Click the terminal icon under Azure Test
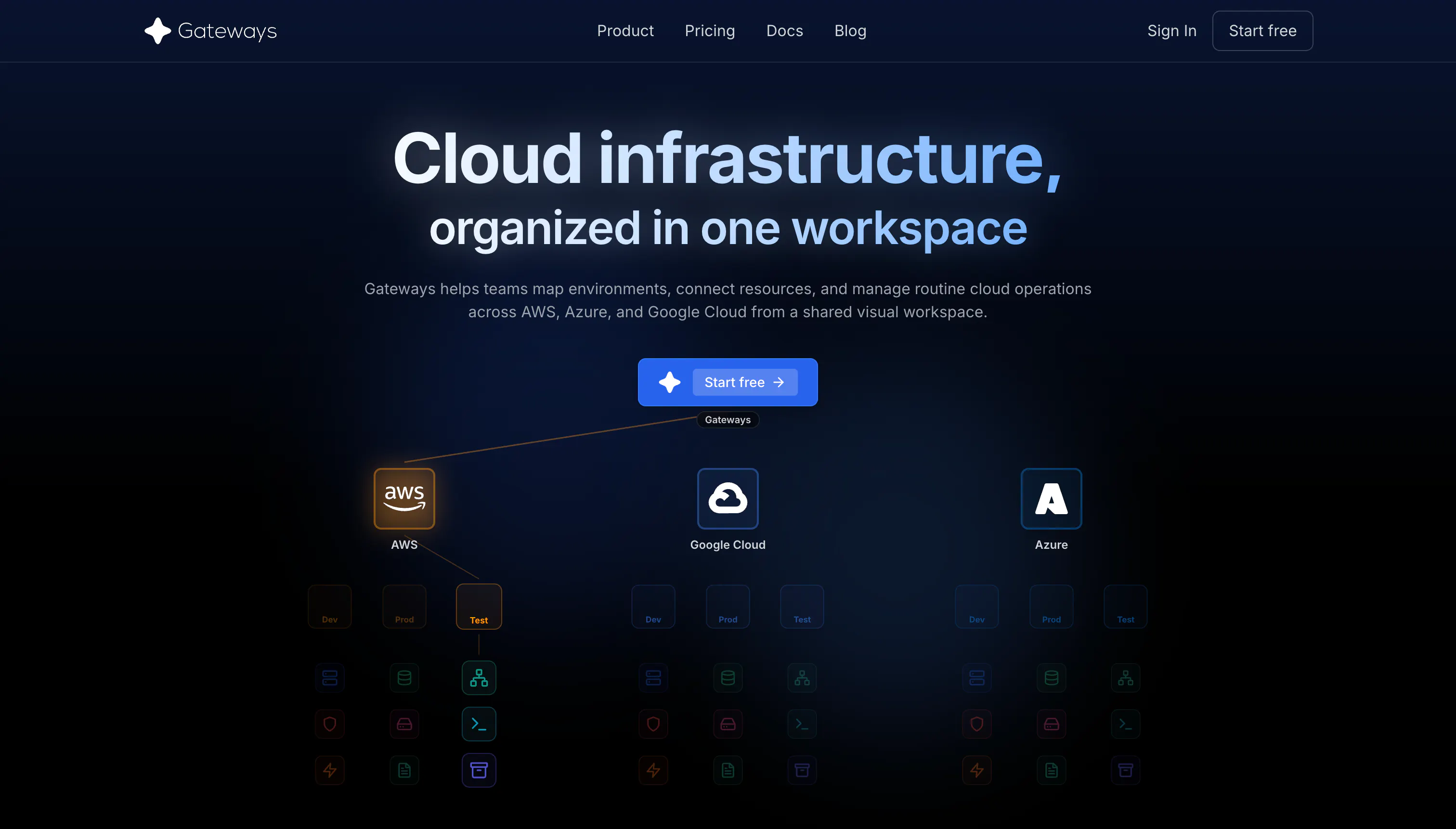 pos(1125,724)
